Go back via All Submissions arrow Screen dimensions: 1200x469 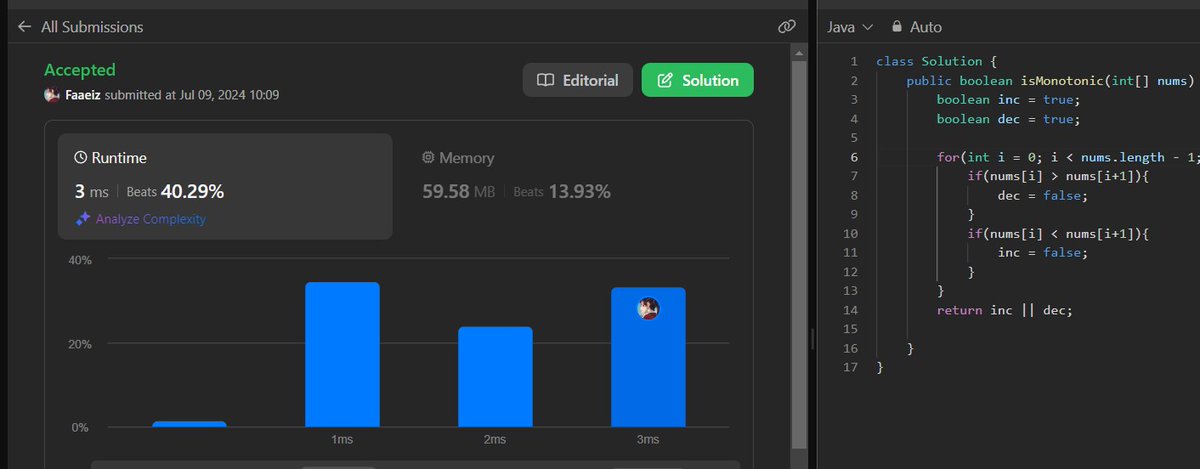[x=25, y=27]
